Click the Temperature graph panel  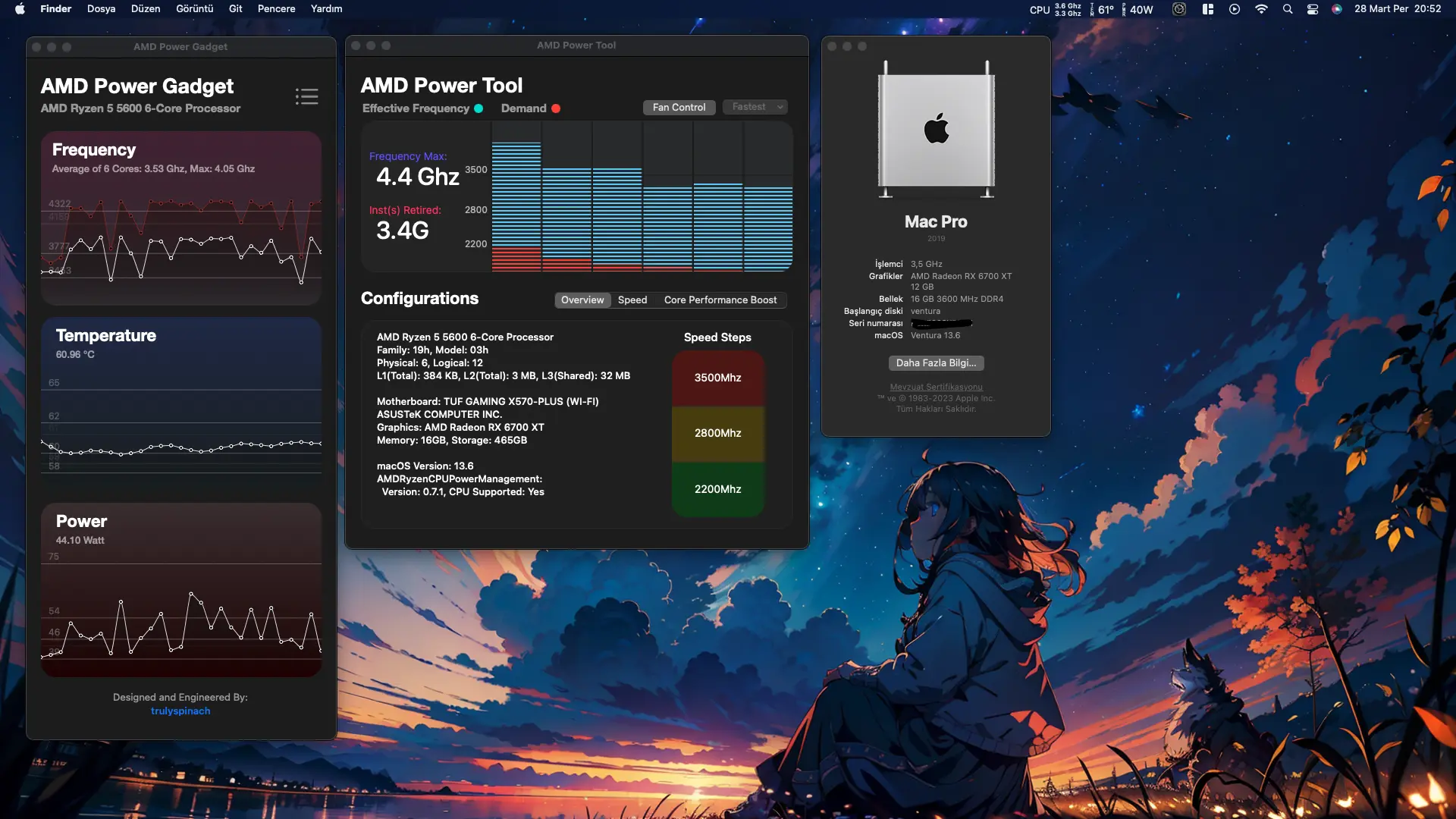click(181, 403)
